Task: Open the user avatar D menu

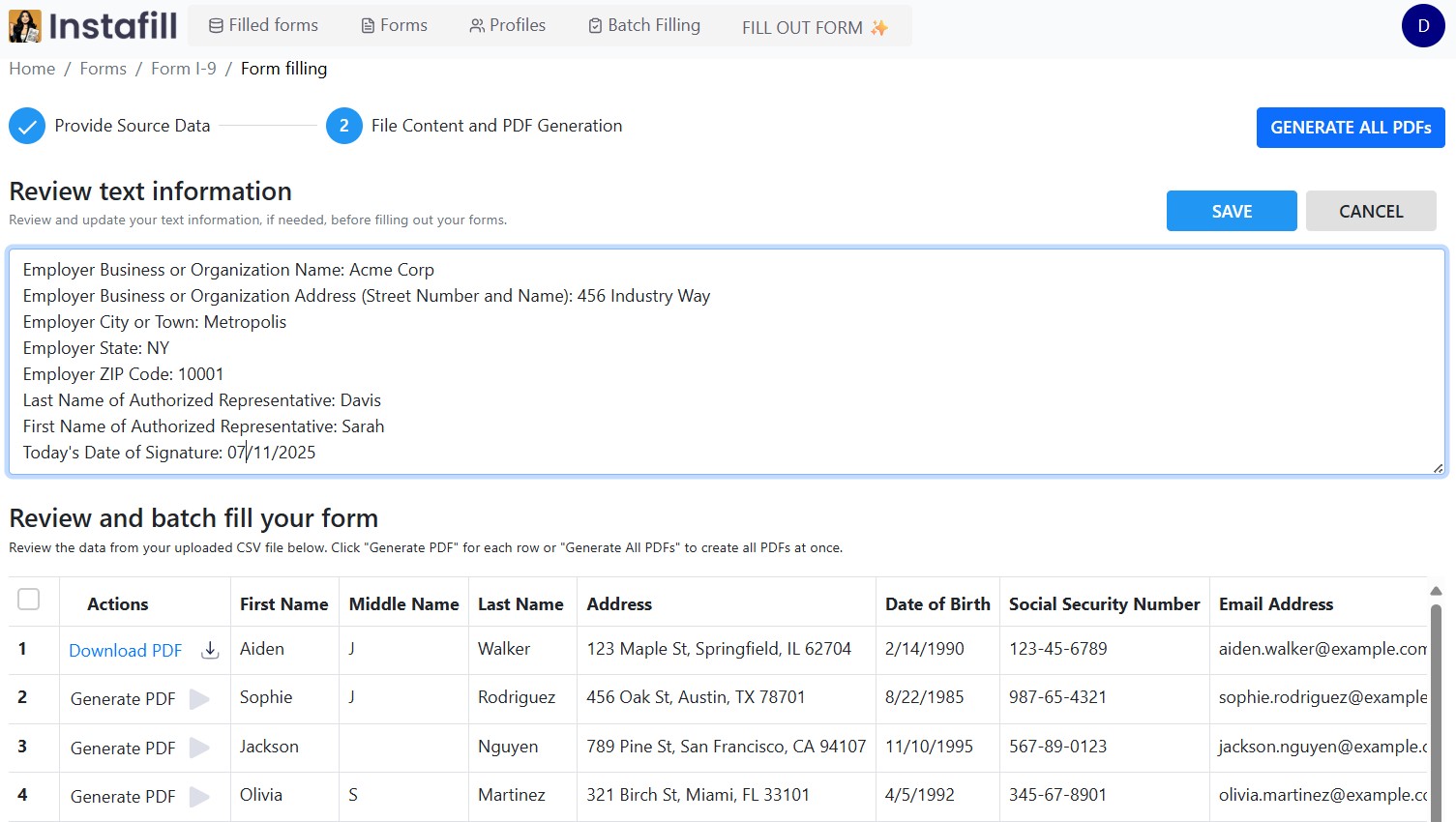Action: click(x=1422, y=26)
